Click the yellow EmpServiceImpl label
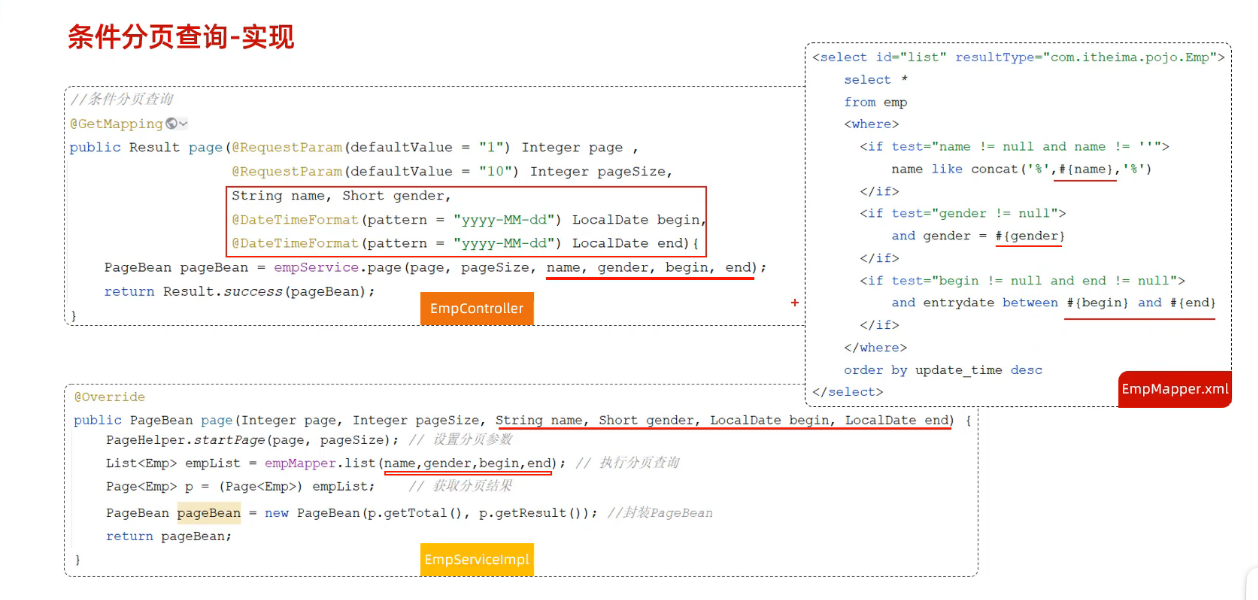Screen dimensions: 1258x600 [477, 559]
